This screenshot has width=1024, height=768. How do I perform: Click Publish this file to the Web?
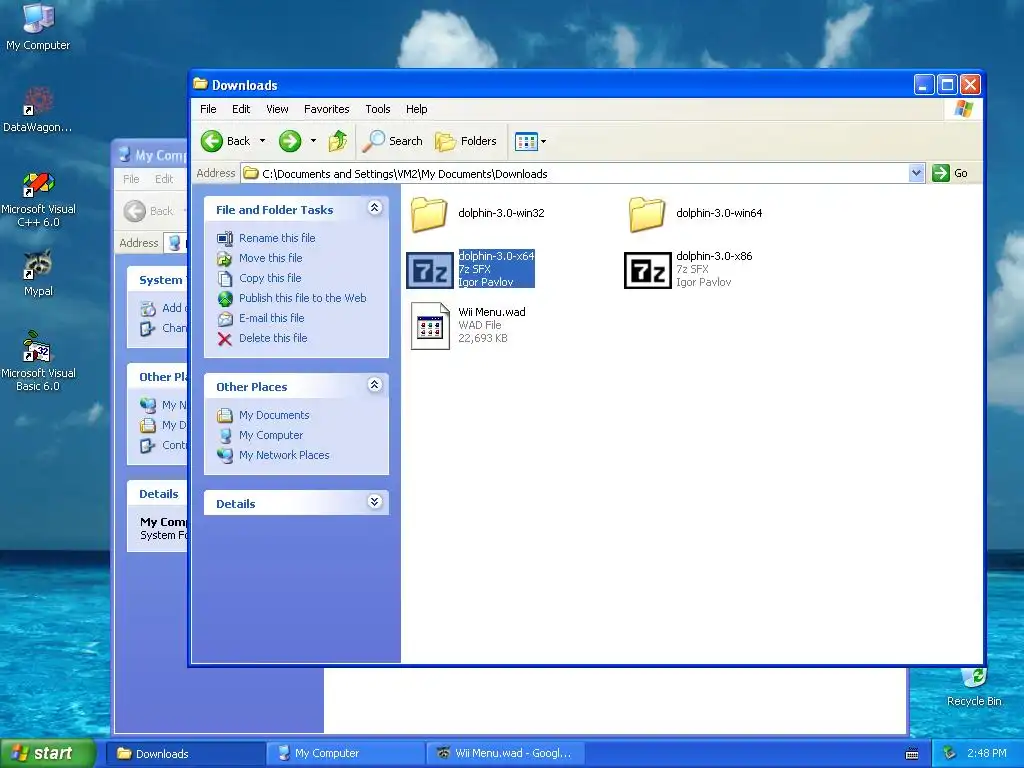click(302, 298)
